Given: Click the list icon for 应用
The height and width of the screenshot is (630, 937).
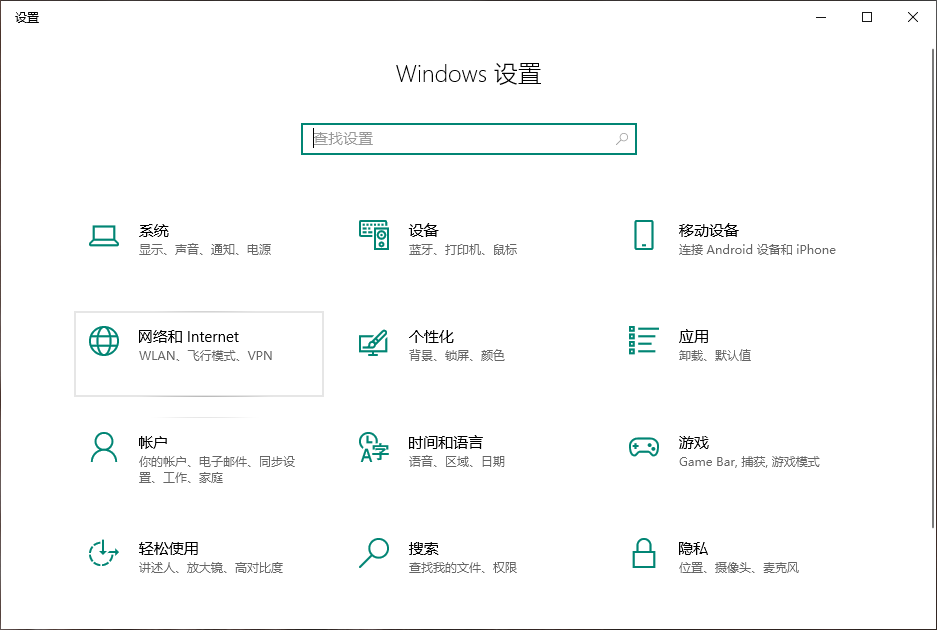Looking at the screenshot, I should pos(643,341).
